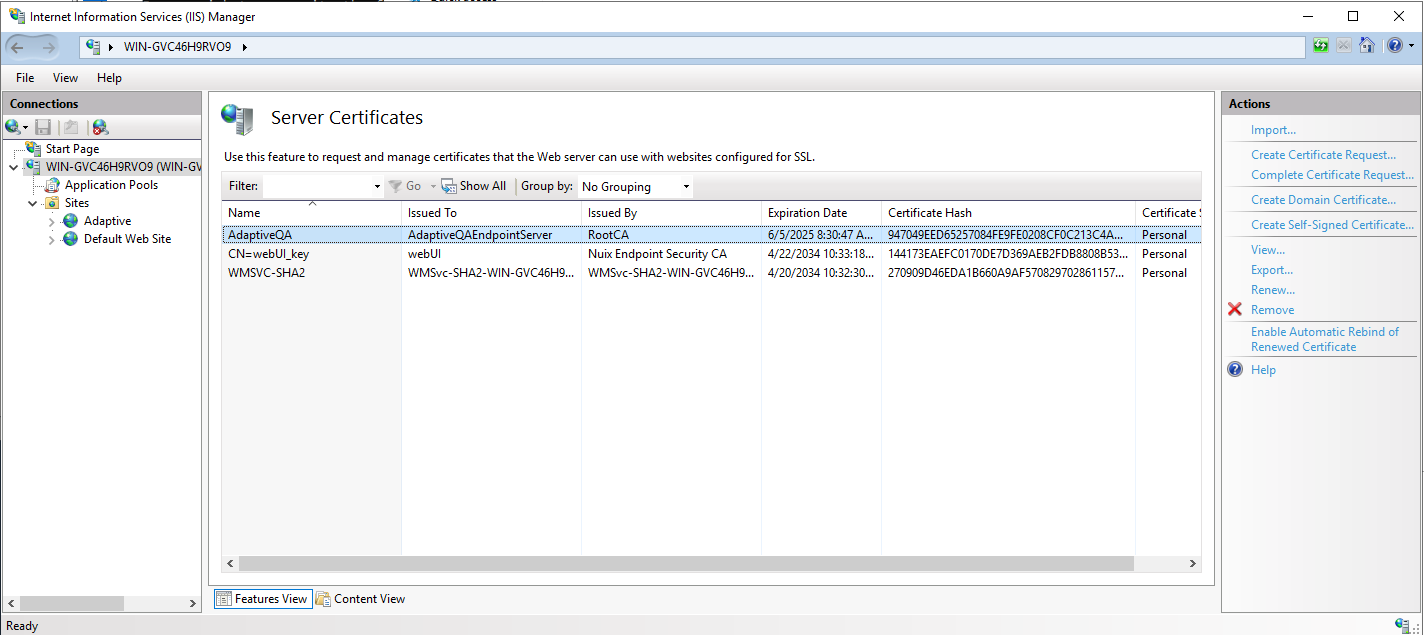
Task: Open the Go button dropdown arrow
Action: tap(433, 187)
